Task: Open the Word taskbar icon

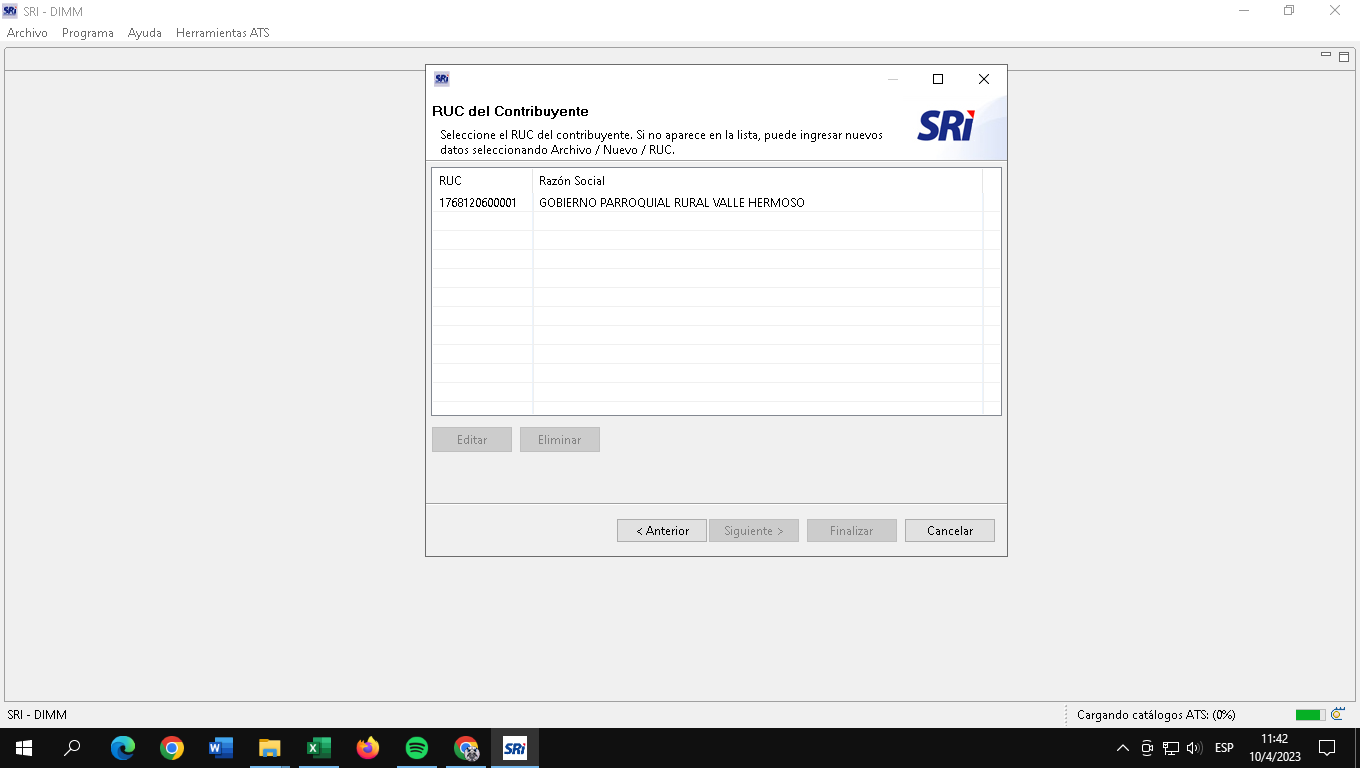Action: coord(221,748)
